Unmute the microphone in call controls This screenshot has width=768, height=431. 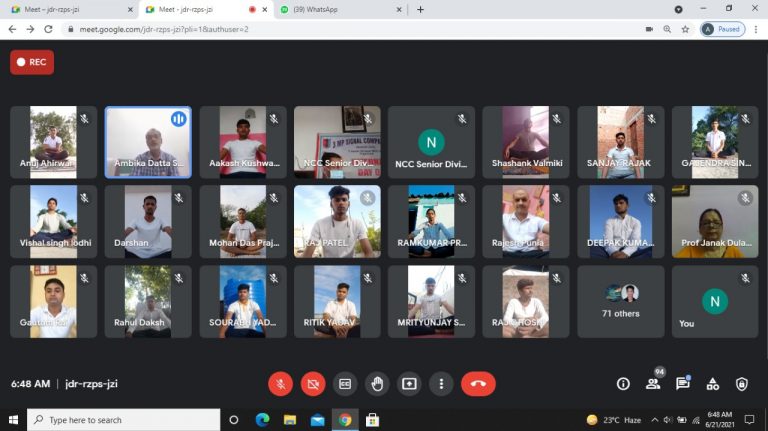(281, 383)
